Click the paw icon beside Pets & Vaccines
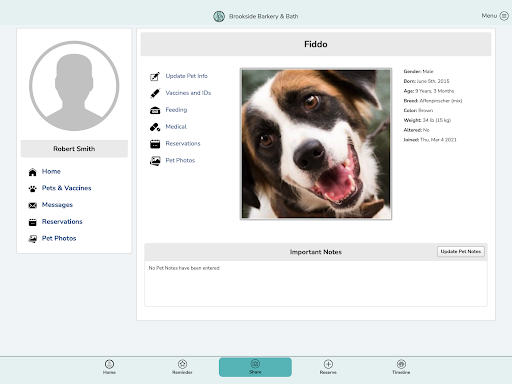 (x=32, y=189)
